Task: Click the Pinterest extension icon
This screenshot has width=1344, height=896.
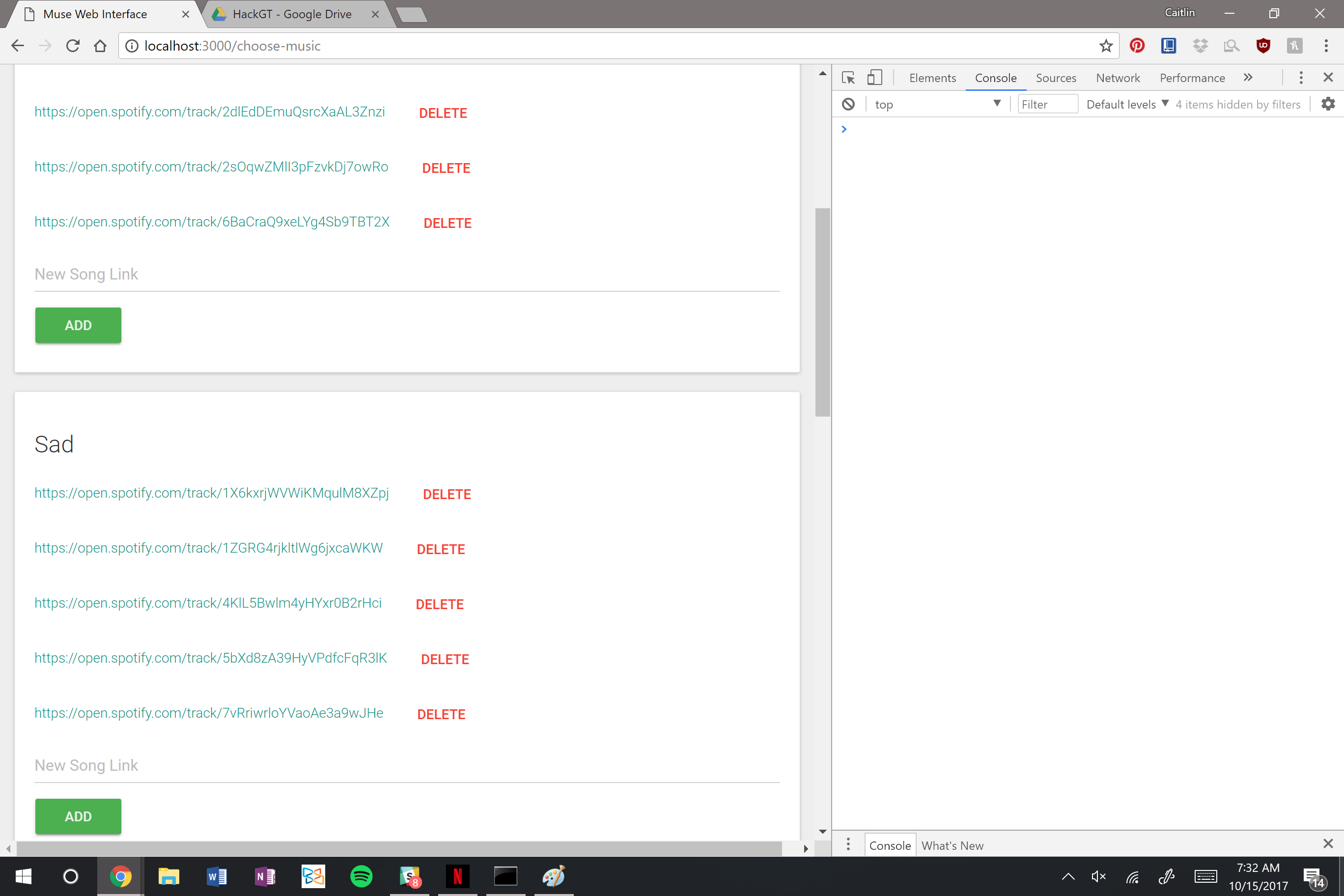Action: point(1137,46)
